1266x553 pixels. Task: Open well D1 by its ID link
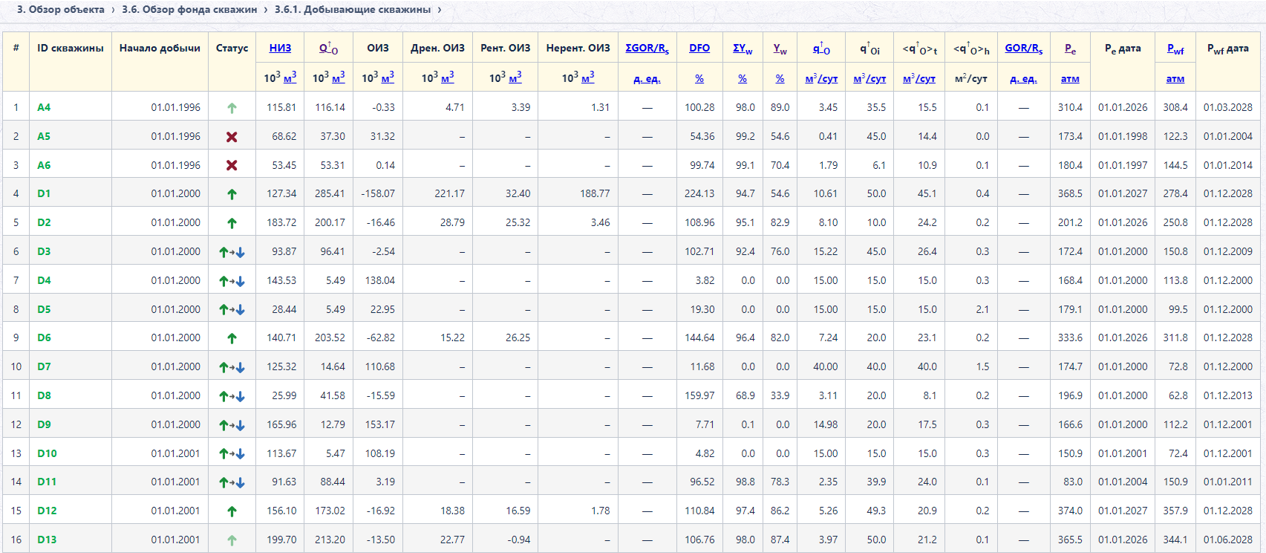click(x=44, y=194)
